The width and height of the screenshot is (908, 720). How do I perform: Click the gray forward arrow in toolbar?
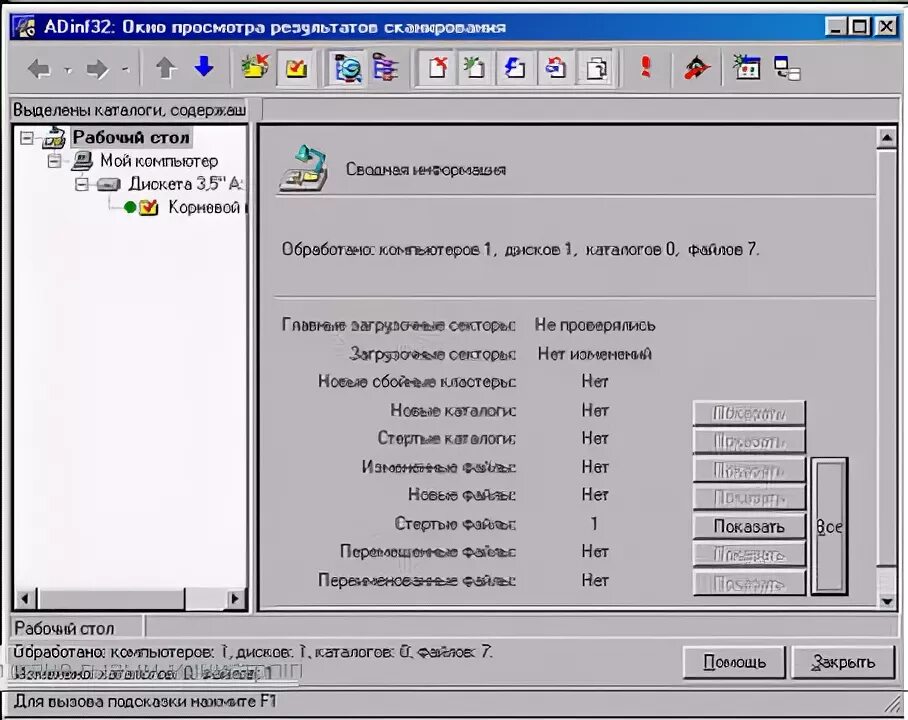97,70
